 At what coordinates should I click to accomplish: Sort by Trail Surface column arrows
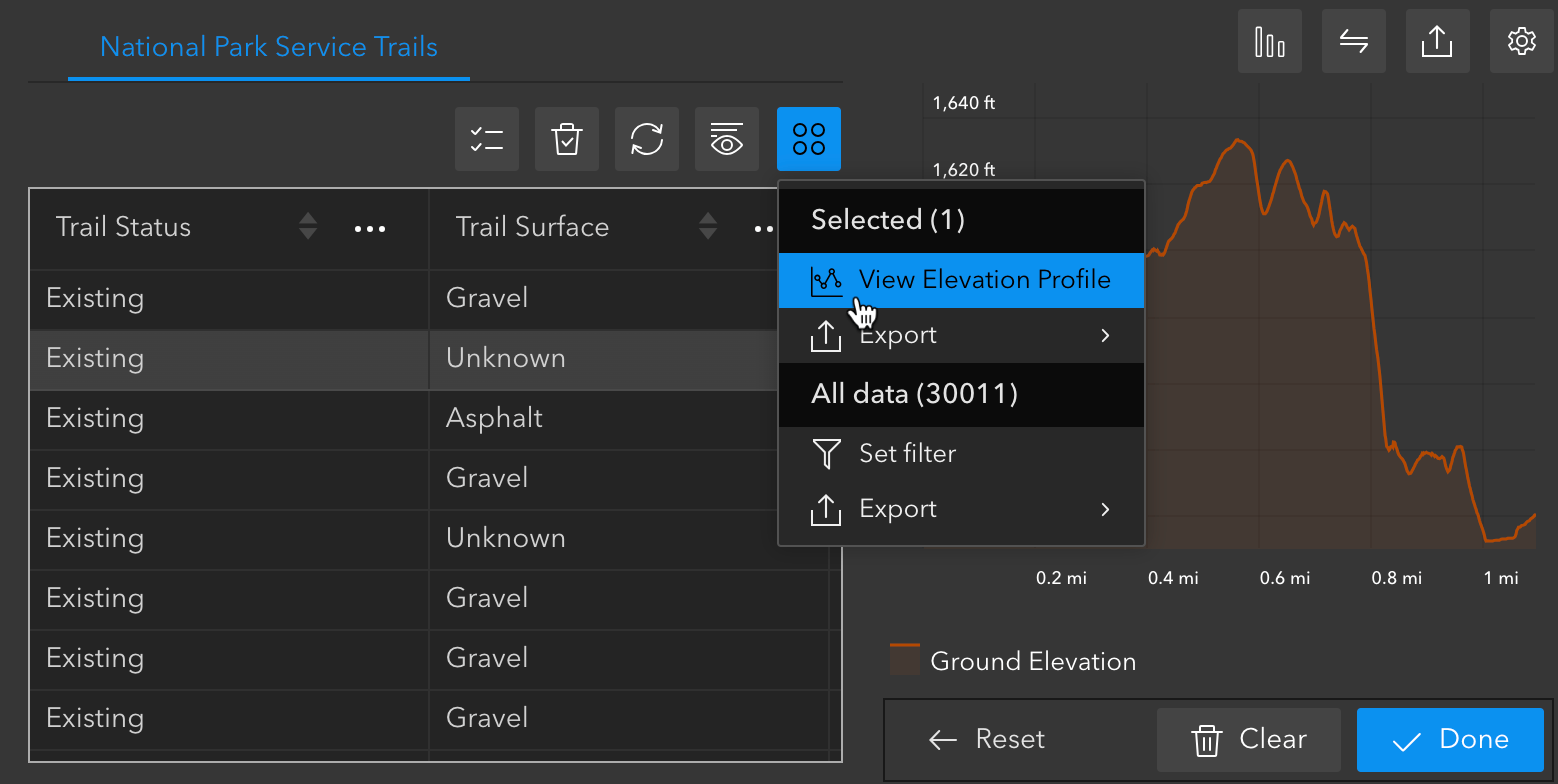[708, 227]
